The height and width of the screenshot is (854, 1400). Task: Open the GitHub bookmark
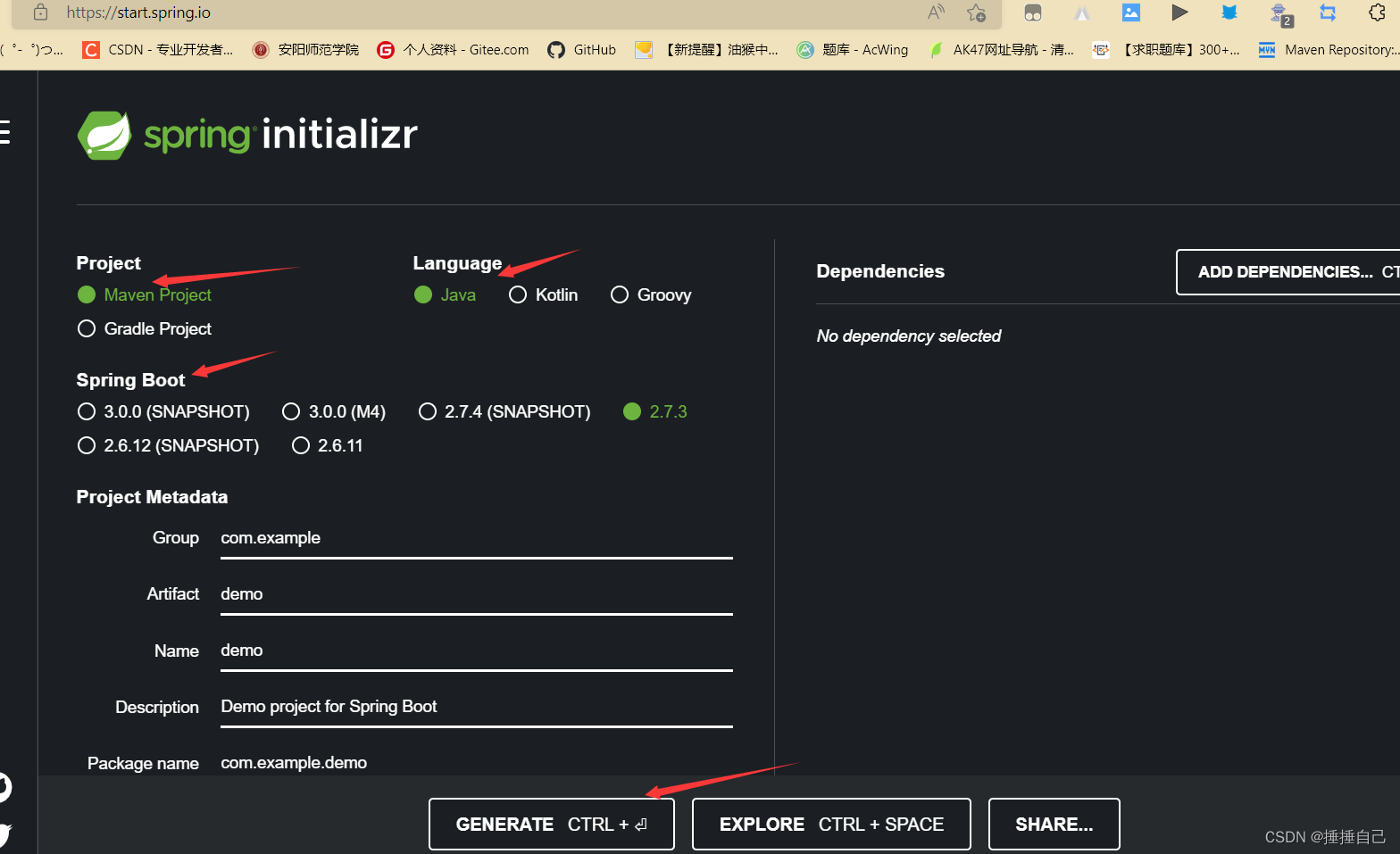coord(582,50)
